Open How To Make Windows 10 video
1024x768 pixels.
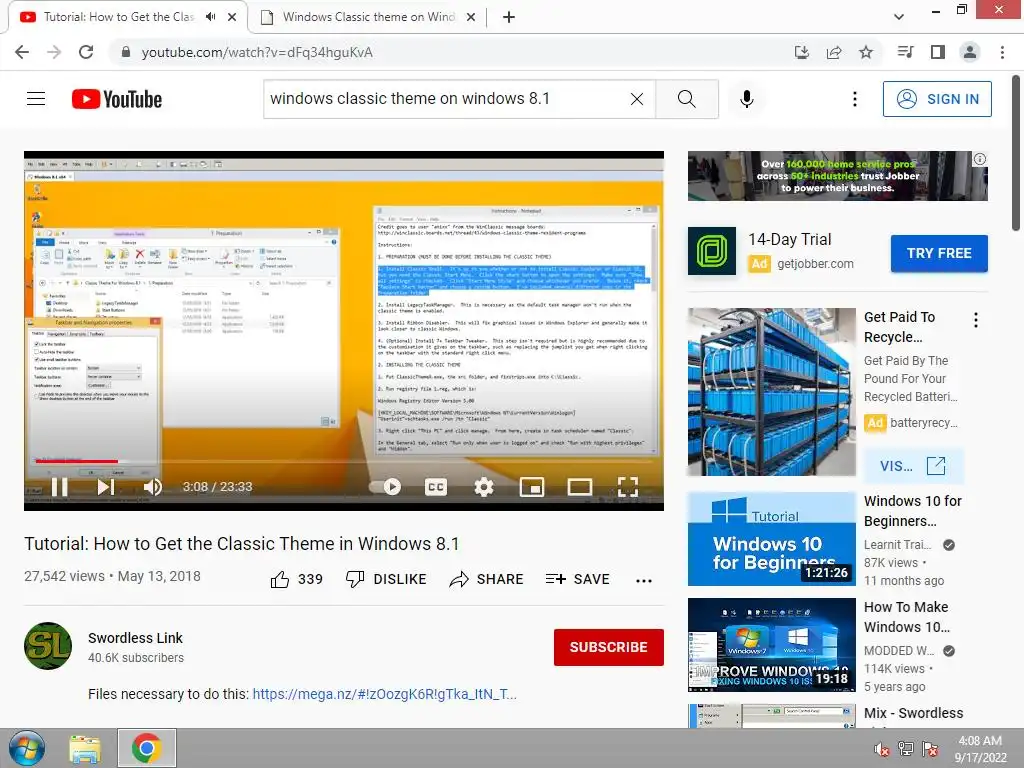pos(771,645)
